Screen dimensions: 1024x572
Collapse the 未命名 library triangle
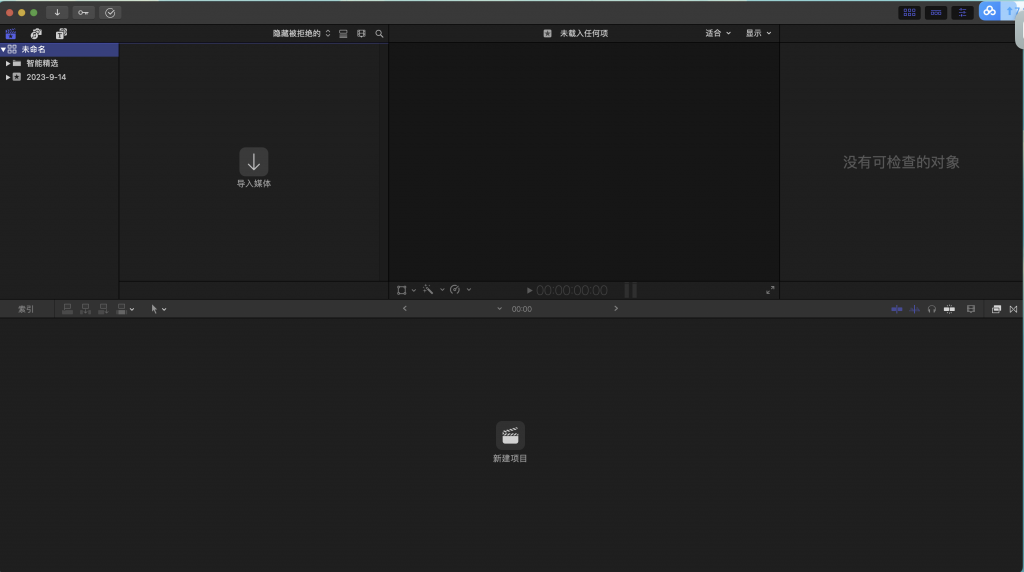[3, 50]
